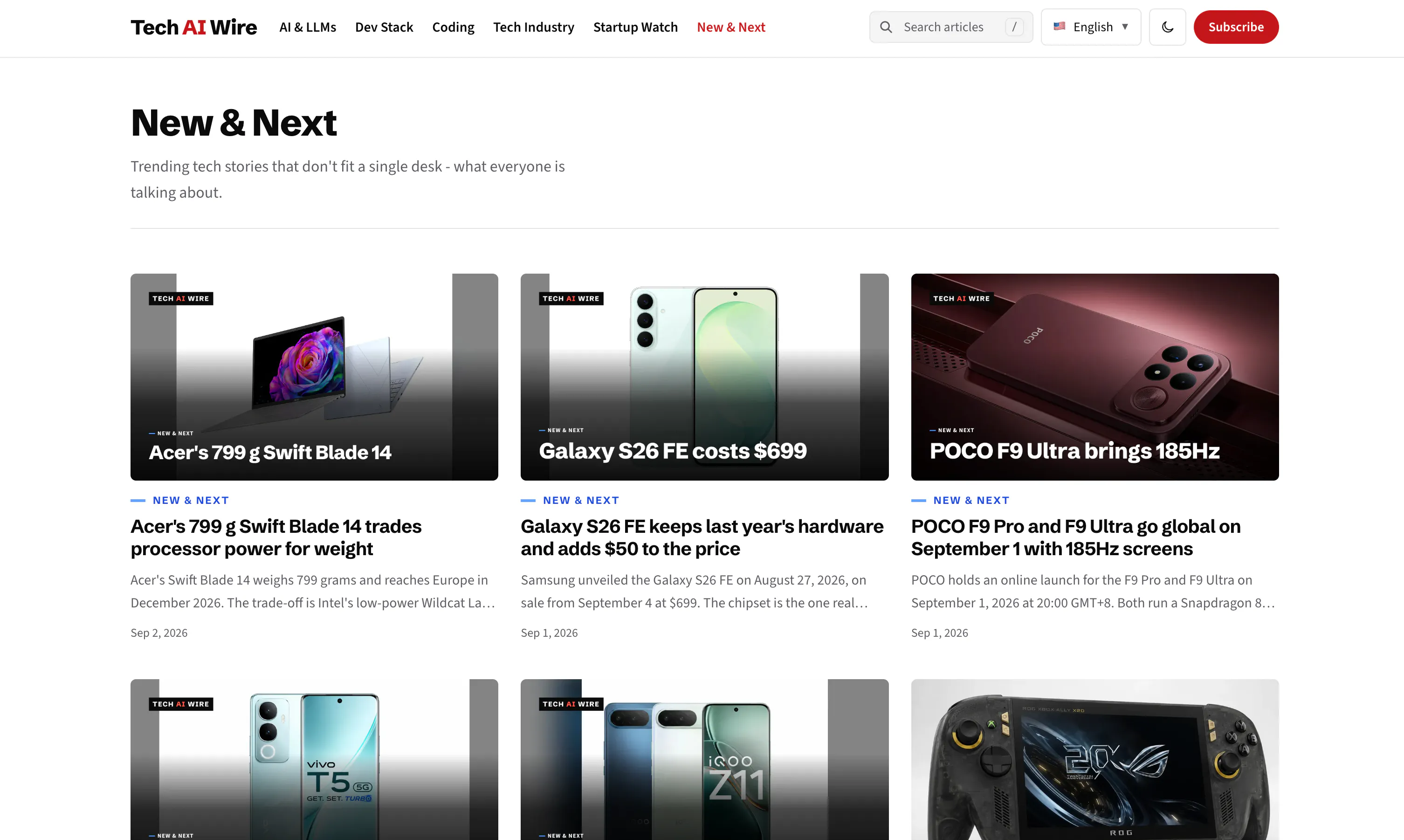Click the slash shortcut key badge
This screenshot has height=840, width=1404.
tap(1014, 27)
